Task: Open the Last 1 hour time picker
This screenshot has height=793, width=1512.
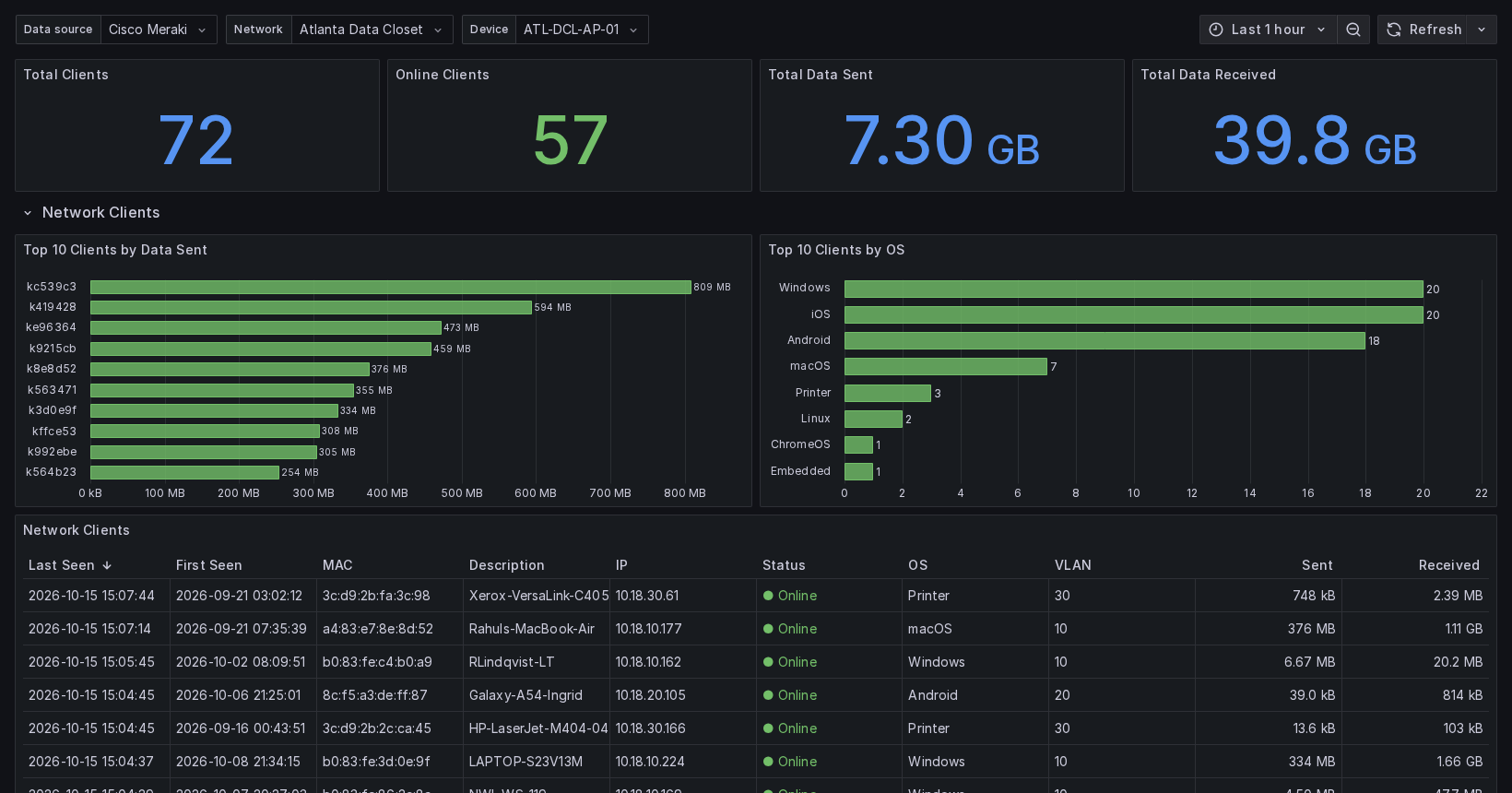Action: pyautogui.click(x=1268, y=30)
